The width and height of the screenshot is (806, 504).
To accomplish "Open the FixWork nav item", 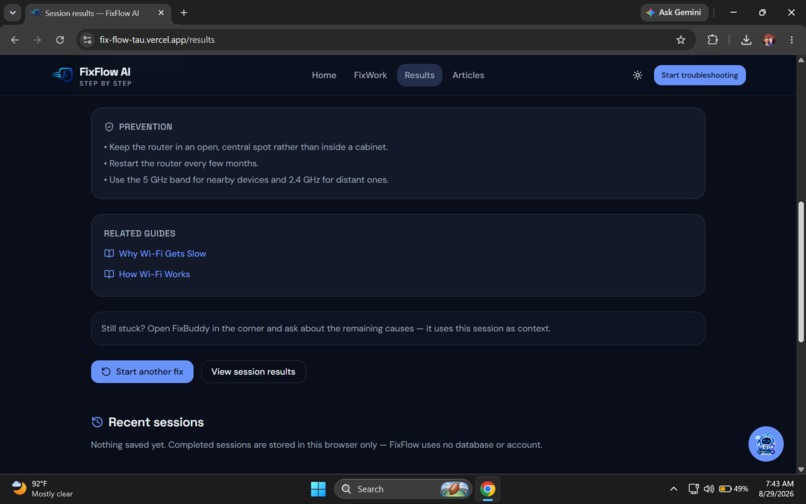I will (x=370, y=75).
